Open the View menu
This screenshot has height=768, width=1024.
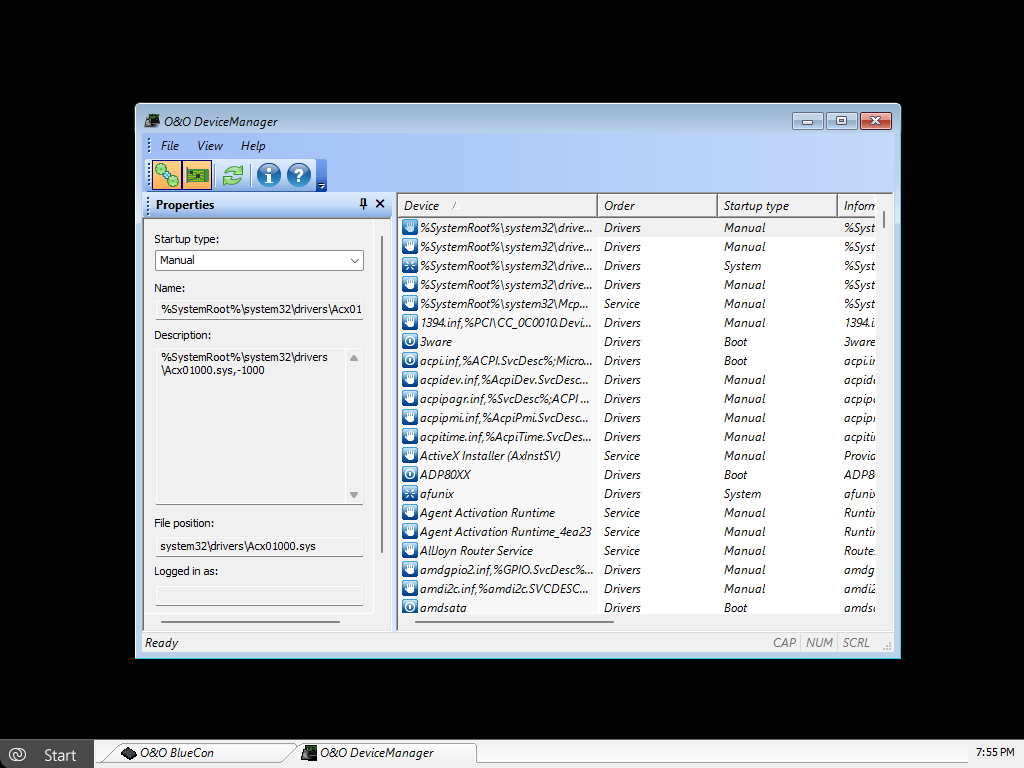pyautogui.click(x=209, y=146)
